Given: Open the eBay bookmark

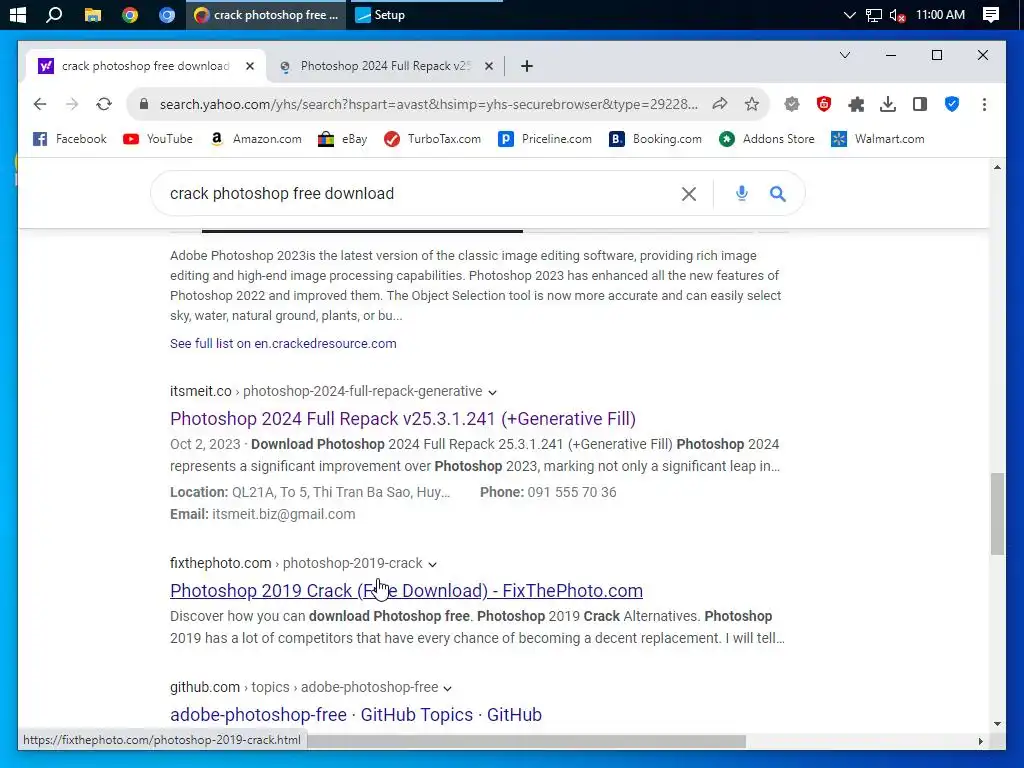Looking at the screenshot, I should 342,139.
